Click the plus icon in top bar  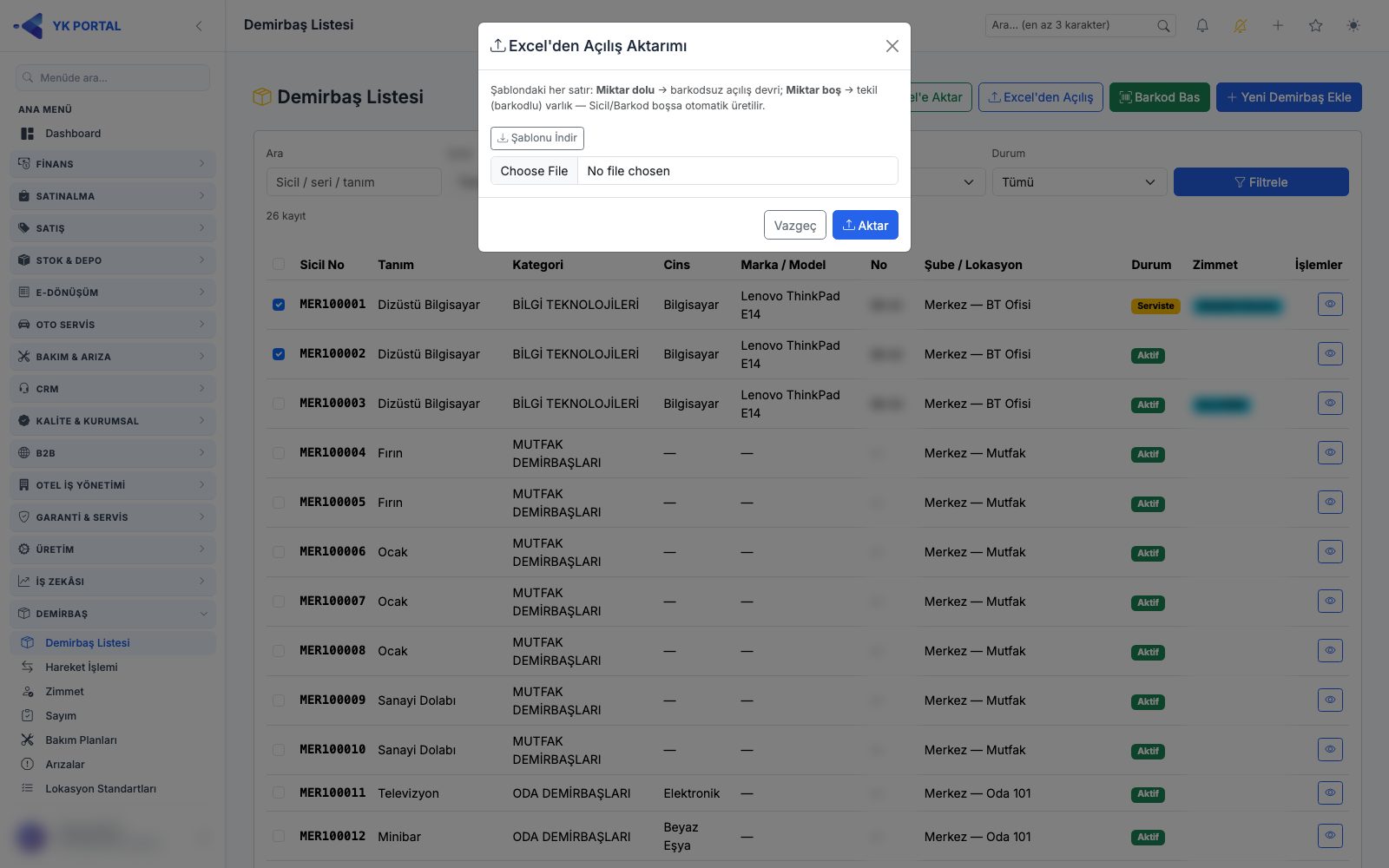(x=1278, y=26)
